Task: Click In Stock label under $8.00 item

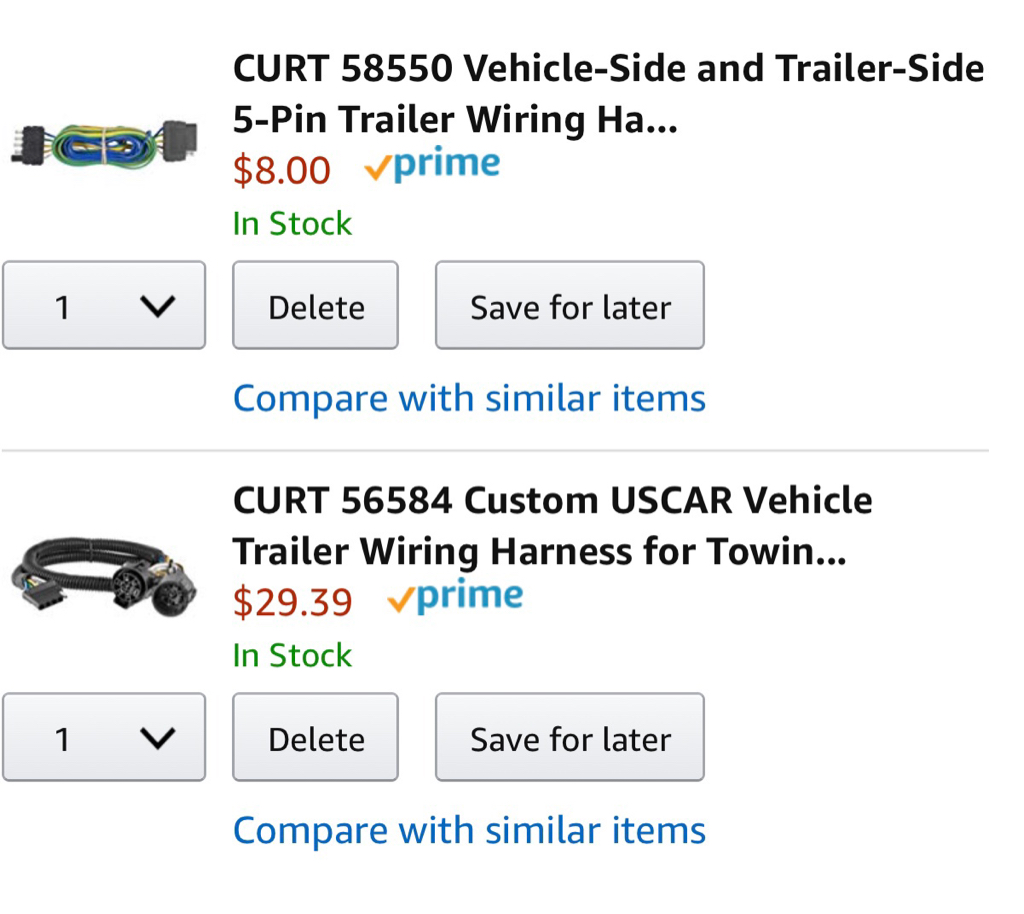Action: point(292,223)
